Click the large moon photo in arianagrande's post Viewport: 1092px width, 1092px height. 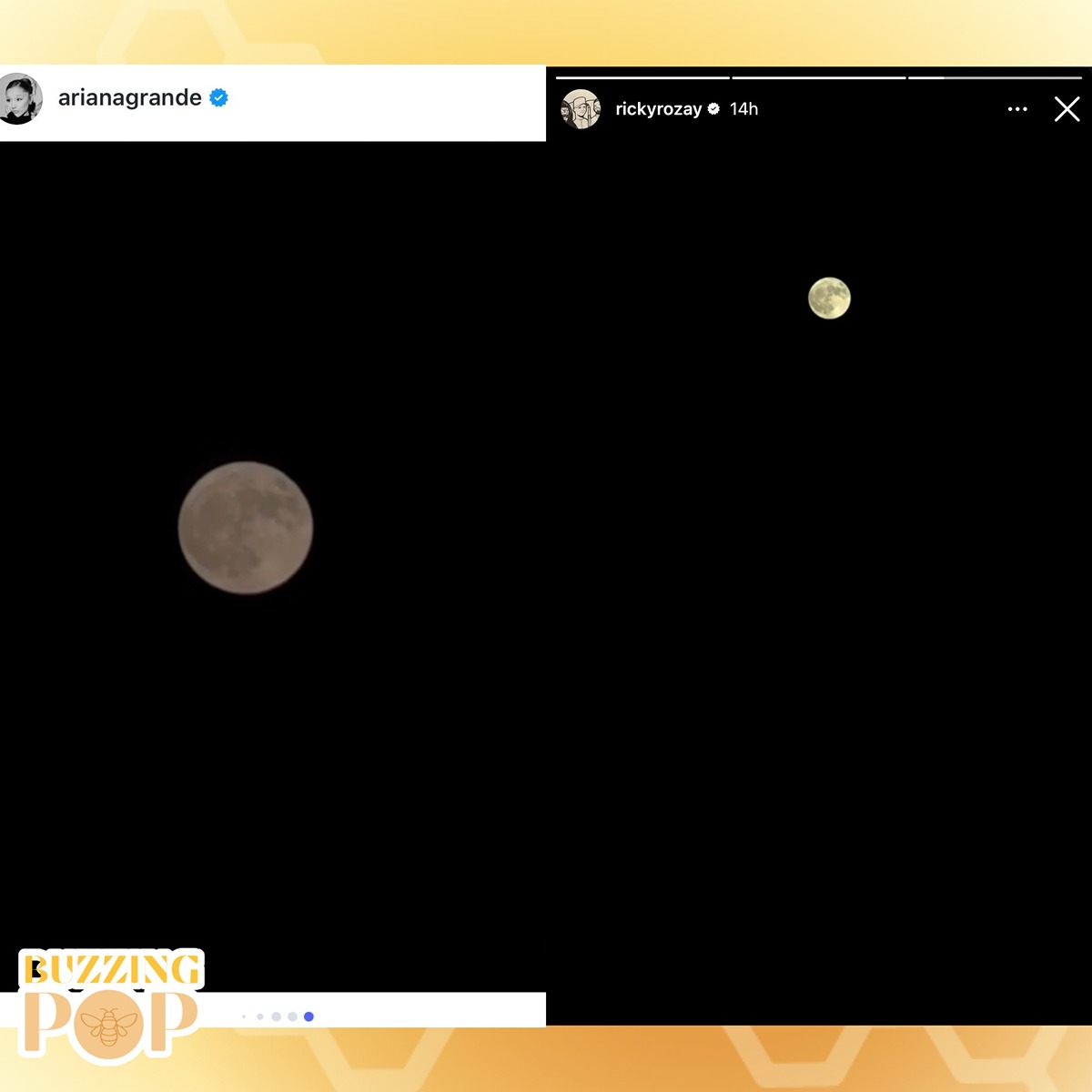pyautogui.click(x=246, y=528)
